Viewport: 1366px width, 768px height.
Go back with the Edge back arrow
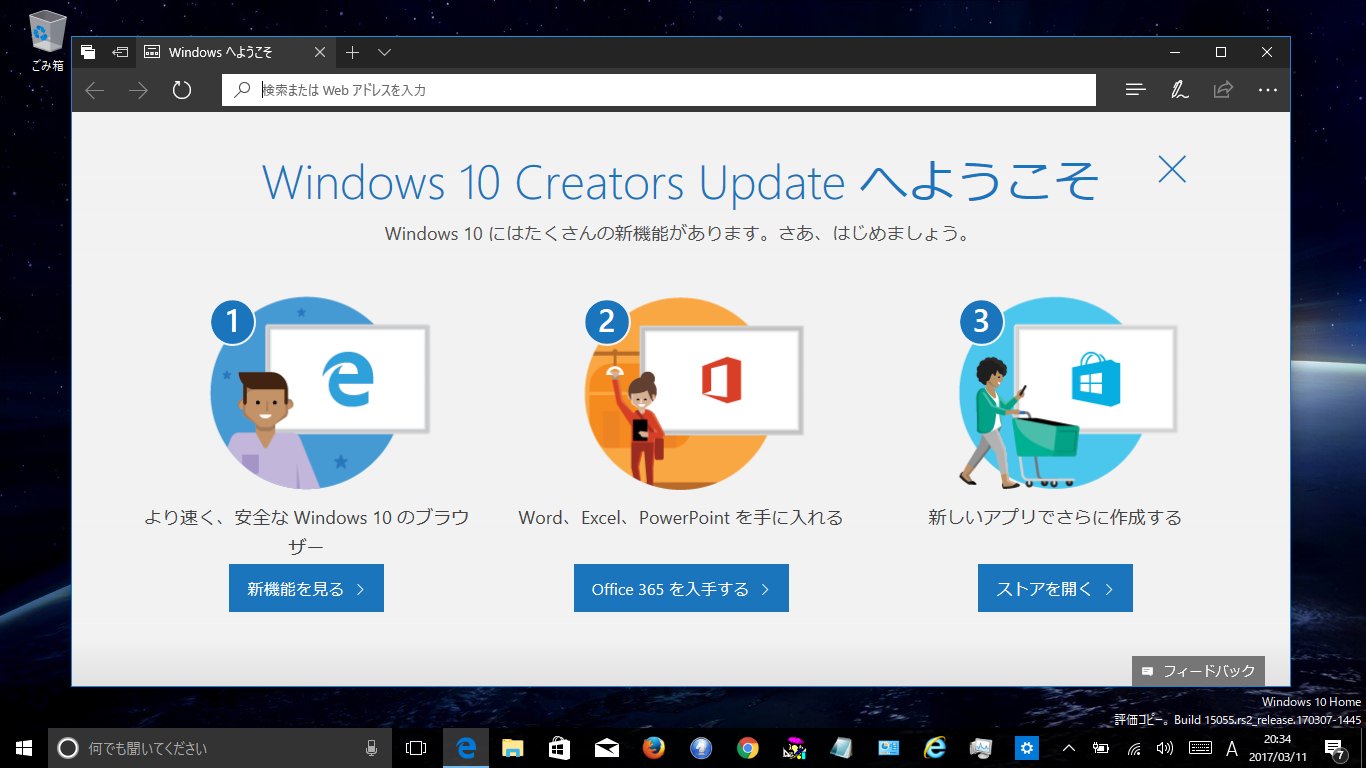pyautogui.click(x=95, y=90)
